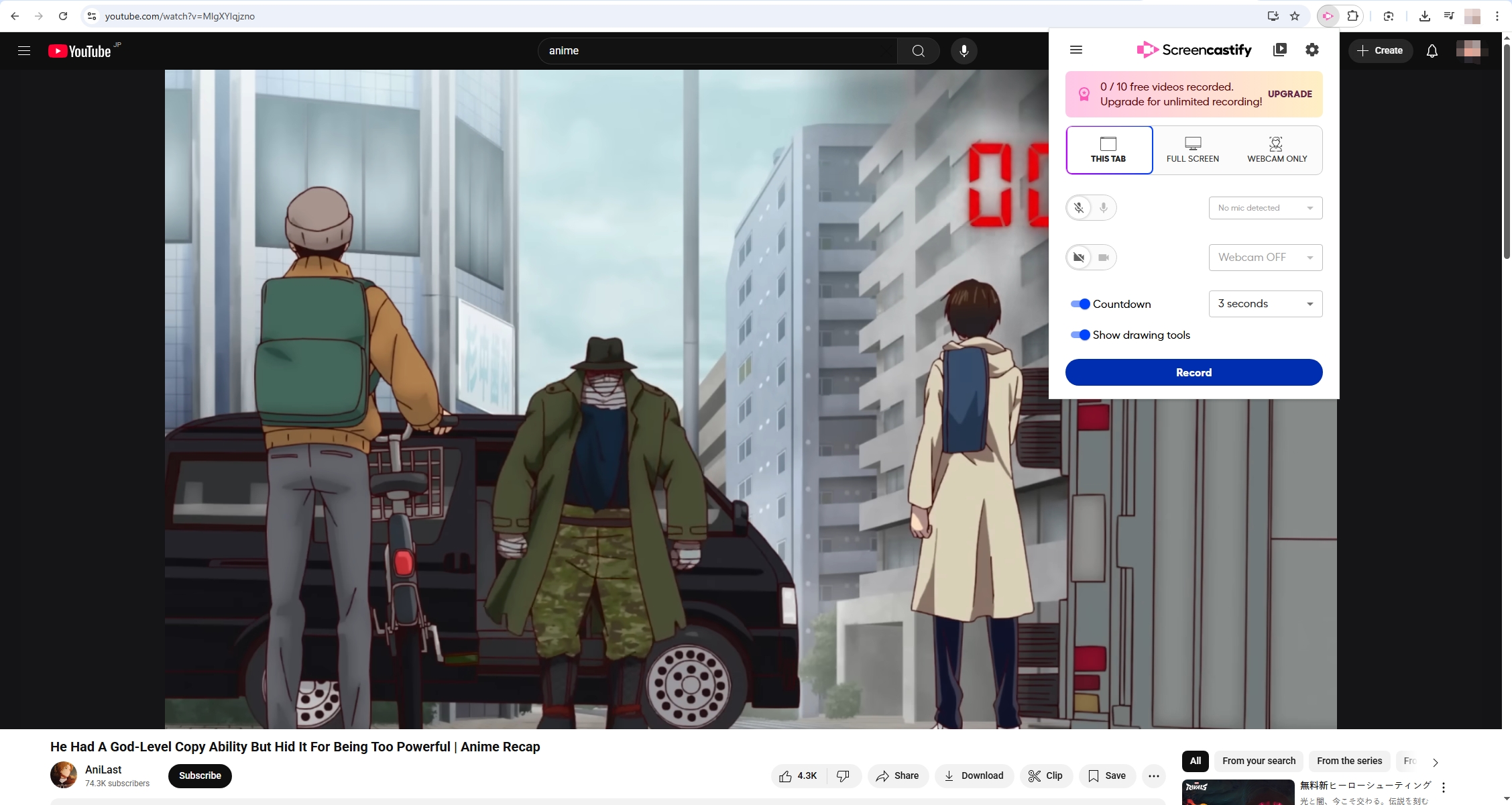The height and width of the screenshot is (805, 1512).
Task: Open the media controls icon in Chrome toolbar
Action: point(1449,16)
